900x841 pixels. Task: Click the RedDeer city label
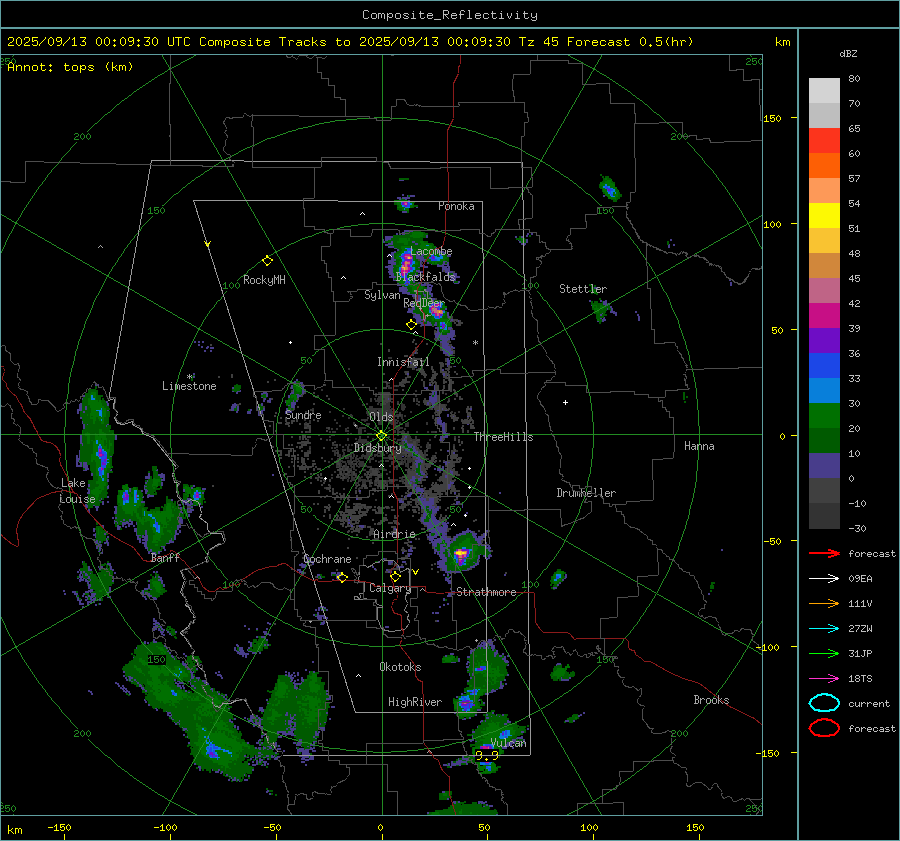[x=424, y=303]
